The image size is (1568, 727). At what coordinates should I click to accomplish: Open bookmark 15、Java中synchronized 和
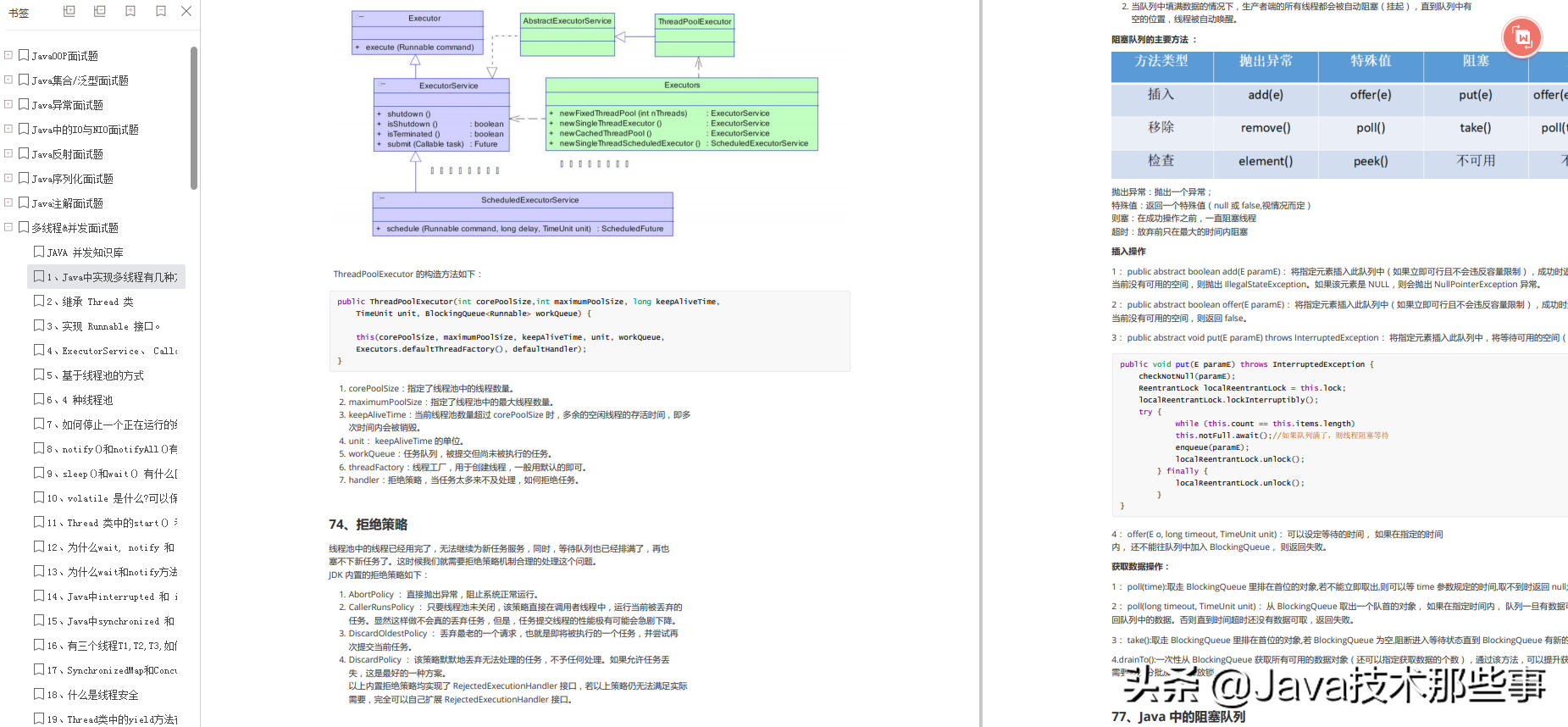(110, 621)
